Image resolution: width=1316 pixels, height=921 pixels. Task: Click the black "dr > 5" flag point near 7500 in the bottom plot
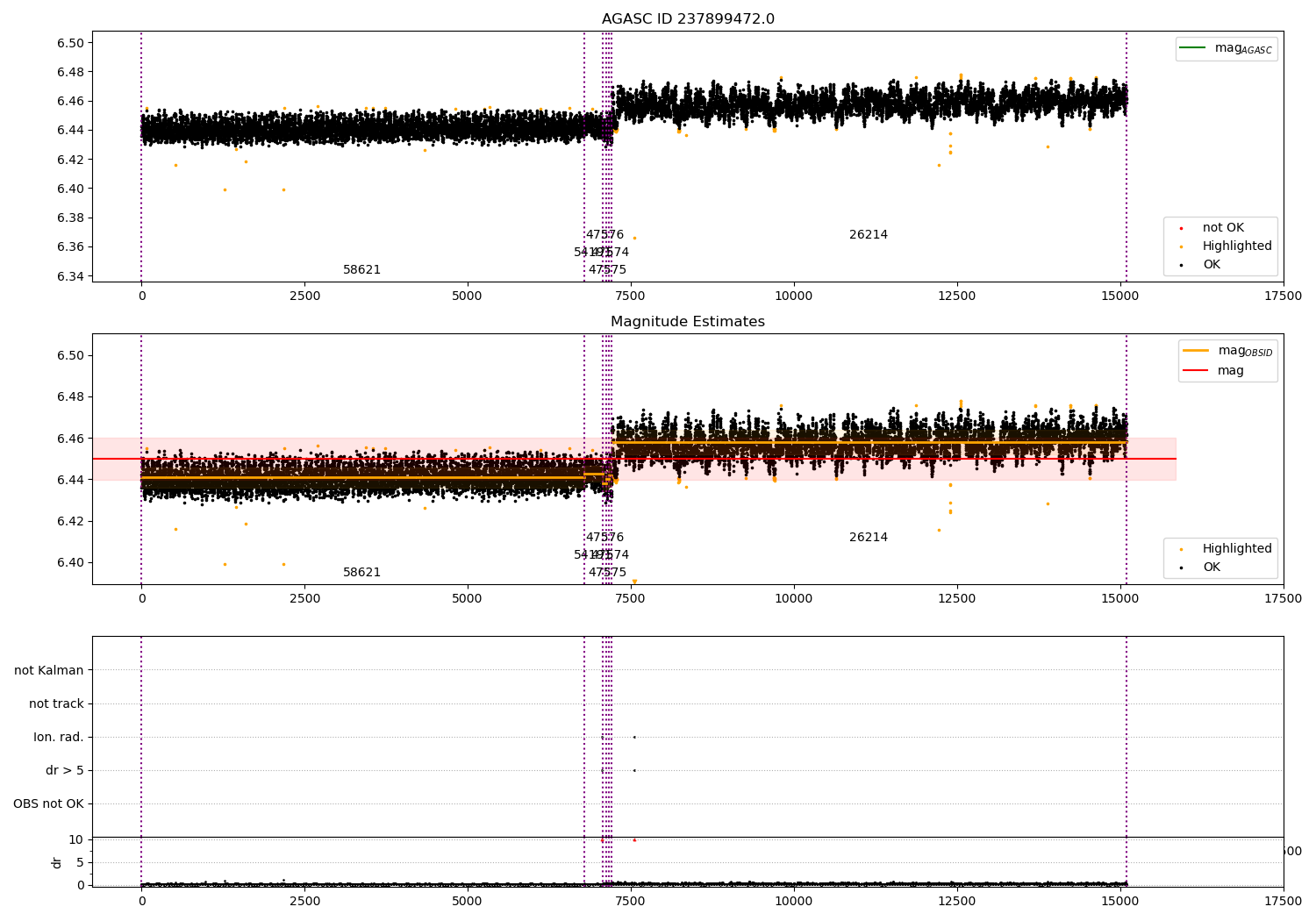(634, 770)
